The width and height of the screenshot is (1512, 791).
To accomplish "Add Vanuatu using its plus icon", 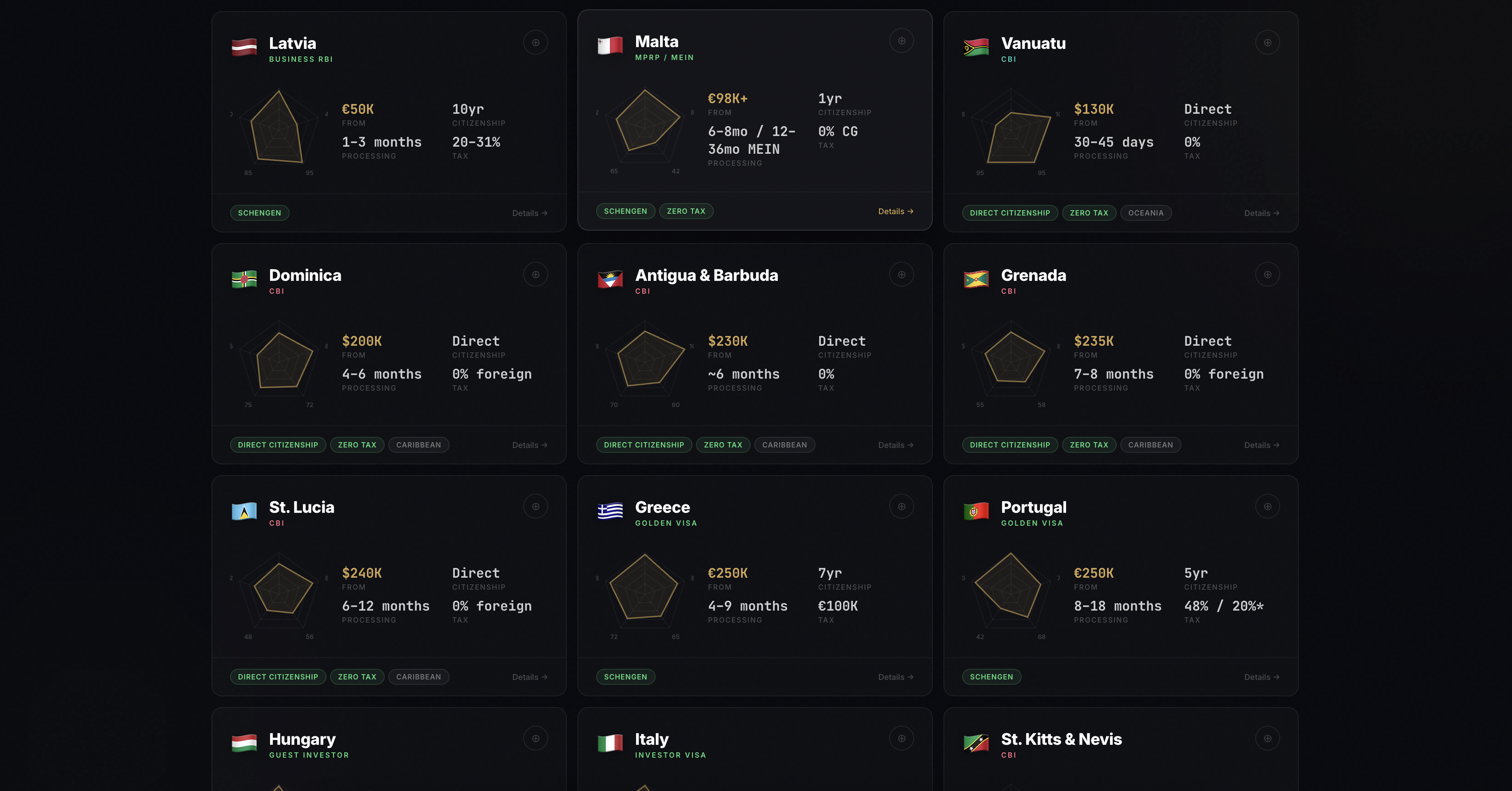I will [x=1268, y=42].
